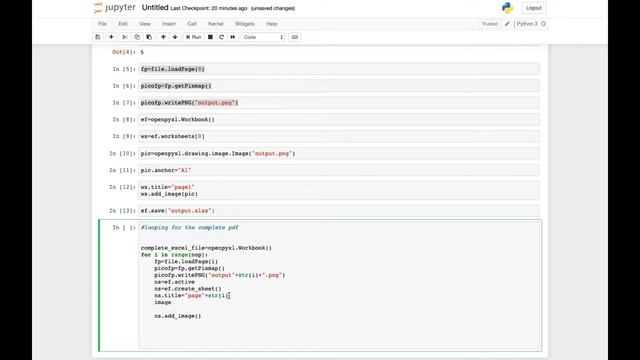The height and width of the screenshot is (360, 640).
Task: Select cell In [9] ws=ef.worksheets[0]
Action: point(338,136)
